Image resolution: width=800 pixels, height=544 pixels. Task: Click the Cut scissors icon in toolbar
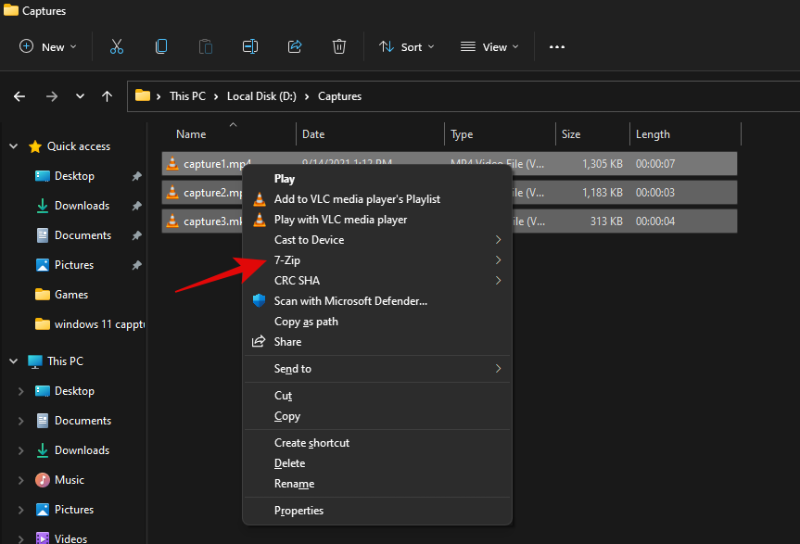pyautogui.click(x=116, y=47)
